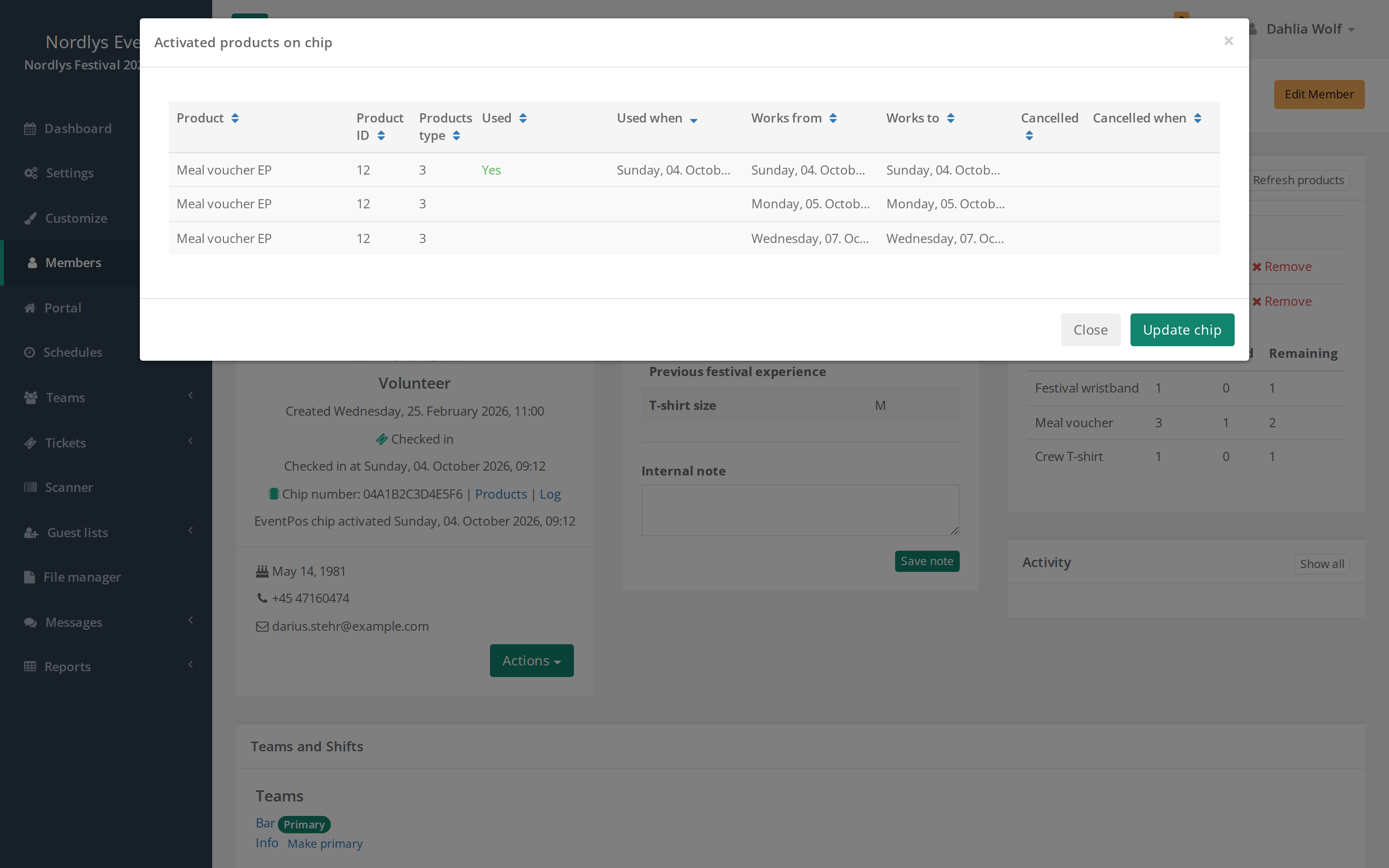Click the Scanner barcode icon
Image resolution: width=1389 pixels, height=868 pixels.
tap(30, 488)
